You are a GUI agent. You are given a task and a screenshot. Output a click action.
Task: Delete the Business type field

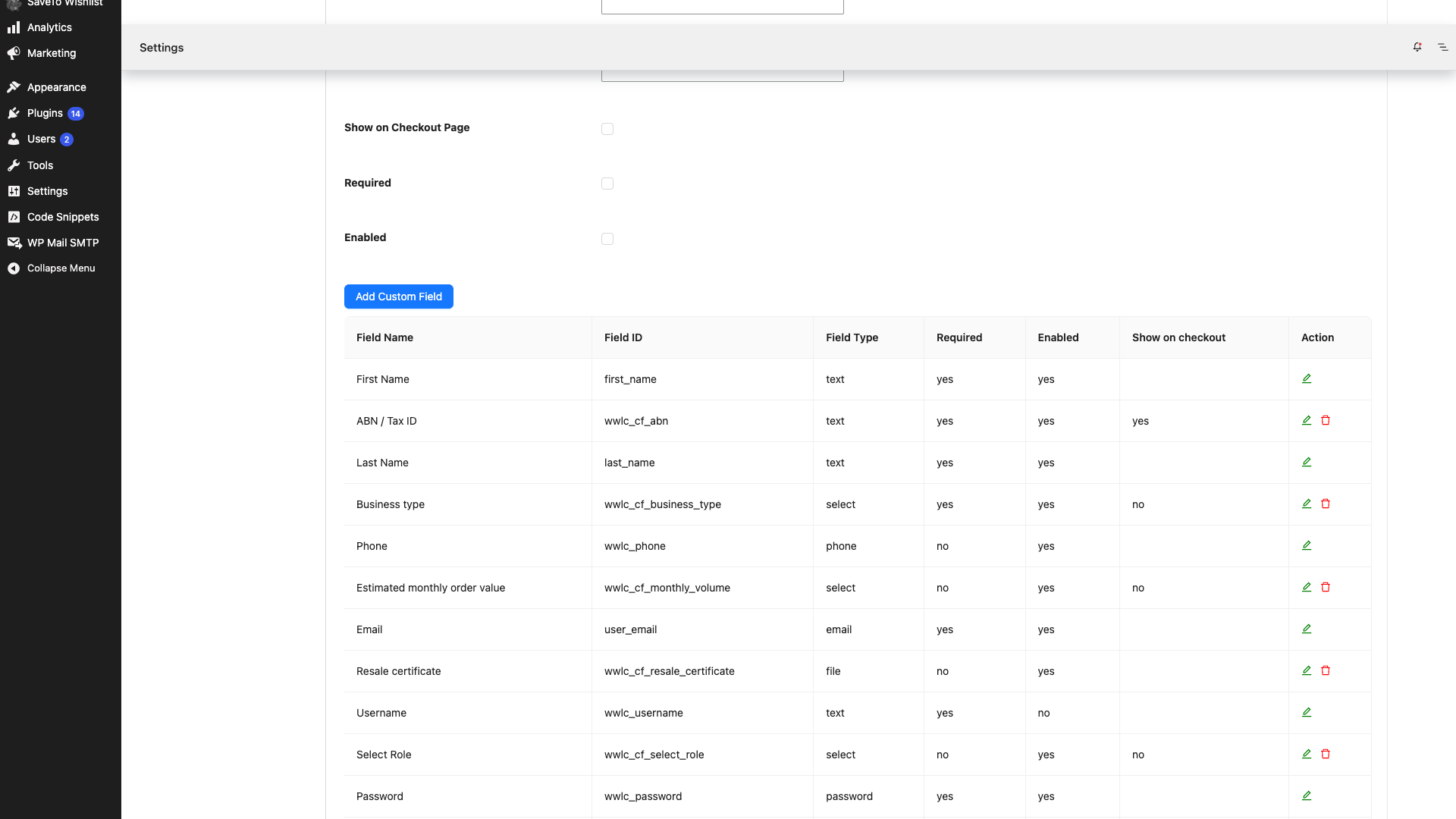1326,504
